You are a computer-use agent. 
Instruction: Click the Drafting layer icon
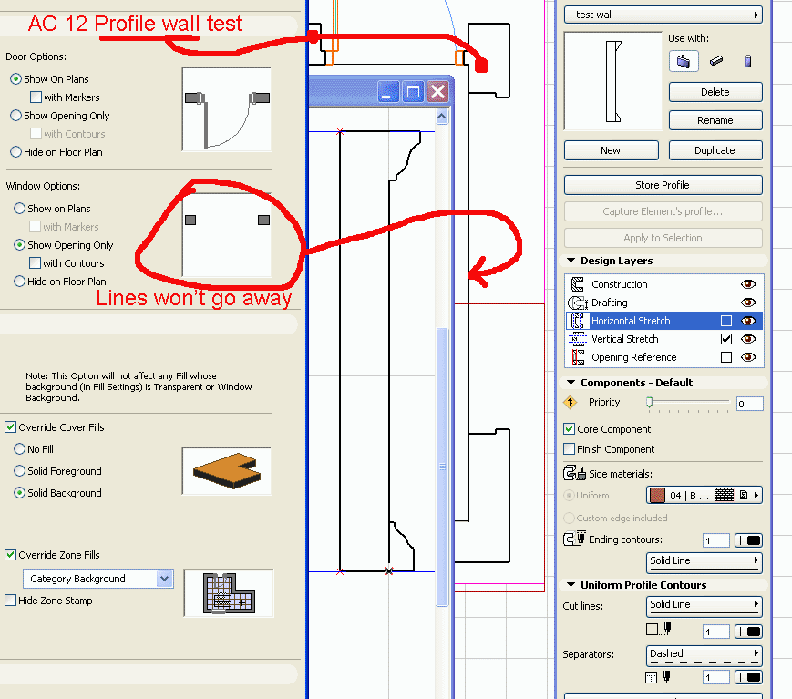(x=577, y=303)
